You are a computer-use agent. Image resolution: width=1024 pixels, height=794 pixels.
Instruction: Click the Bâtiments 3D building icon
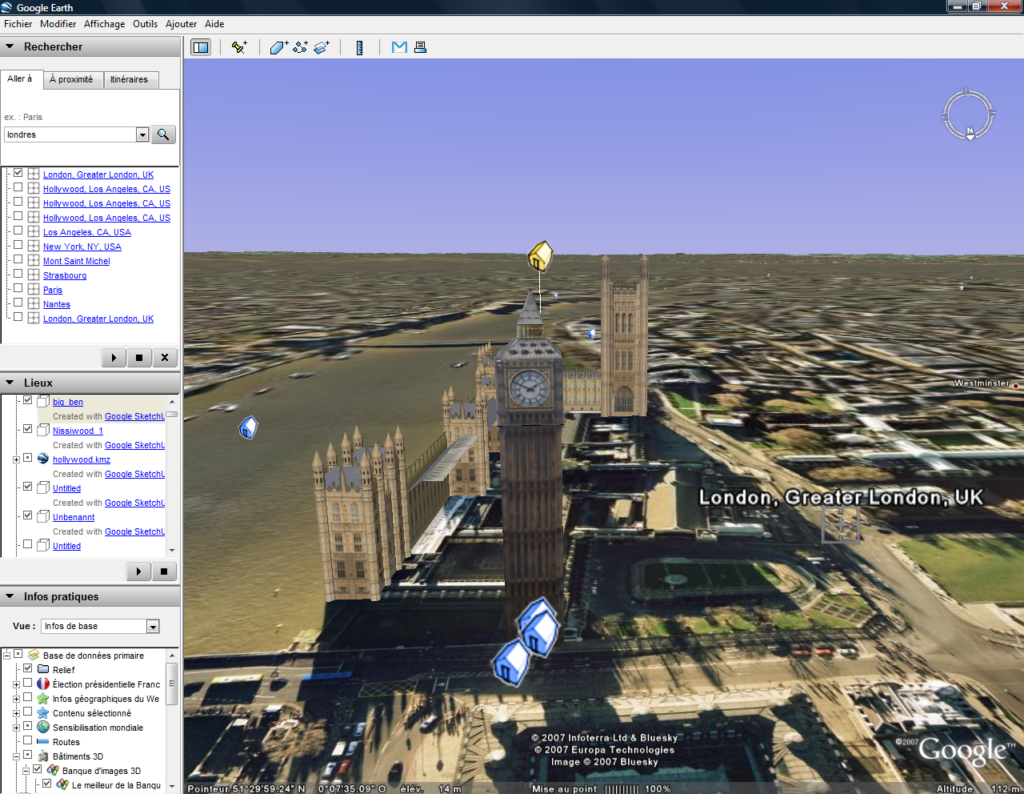click(43, 755)
